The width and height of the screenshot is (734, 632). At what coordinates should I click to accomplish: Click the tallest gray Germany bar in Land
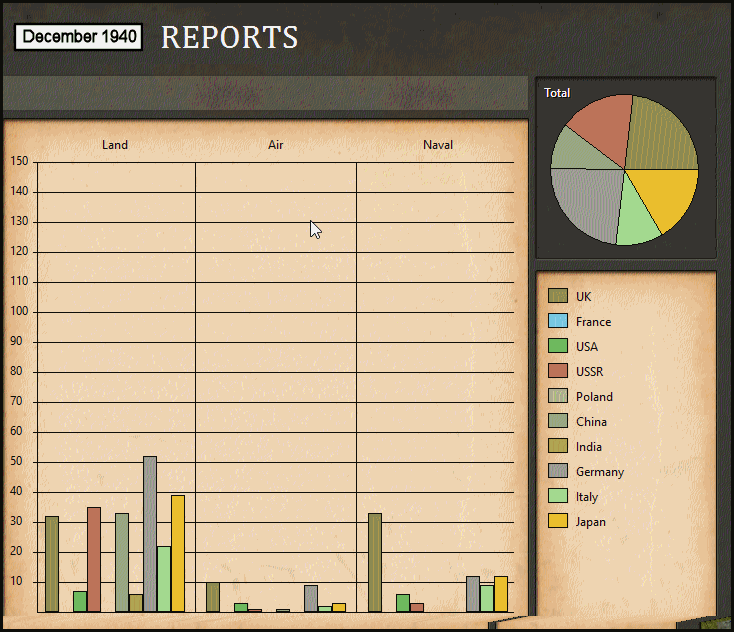pos(150,533)
